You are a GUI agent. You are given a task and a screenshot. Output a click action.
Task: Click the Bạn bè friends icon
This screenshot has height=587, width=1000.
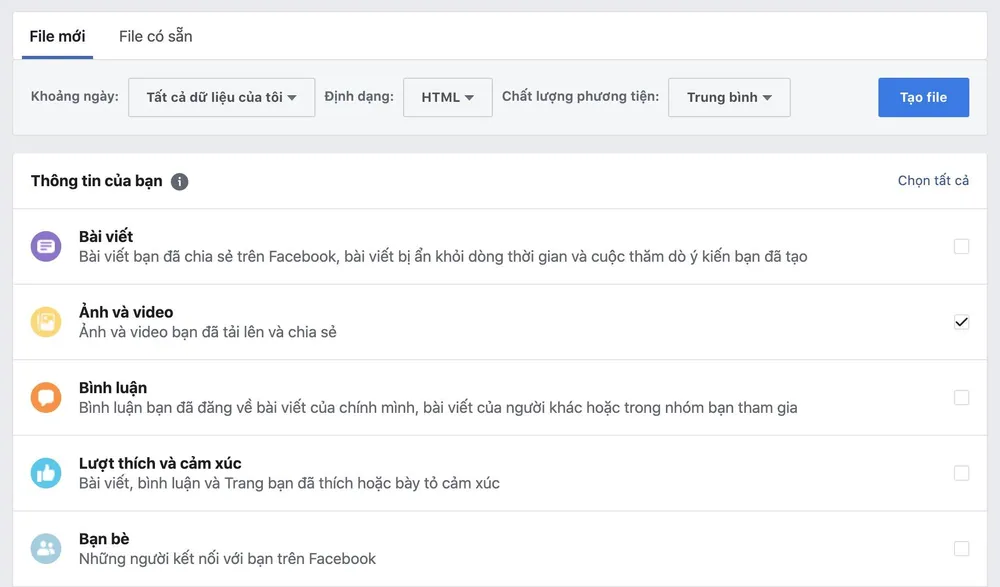point(46,548)
